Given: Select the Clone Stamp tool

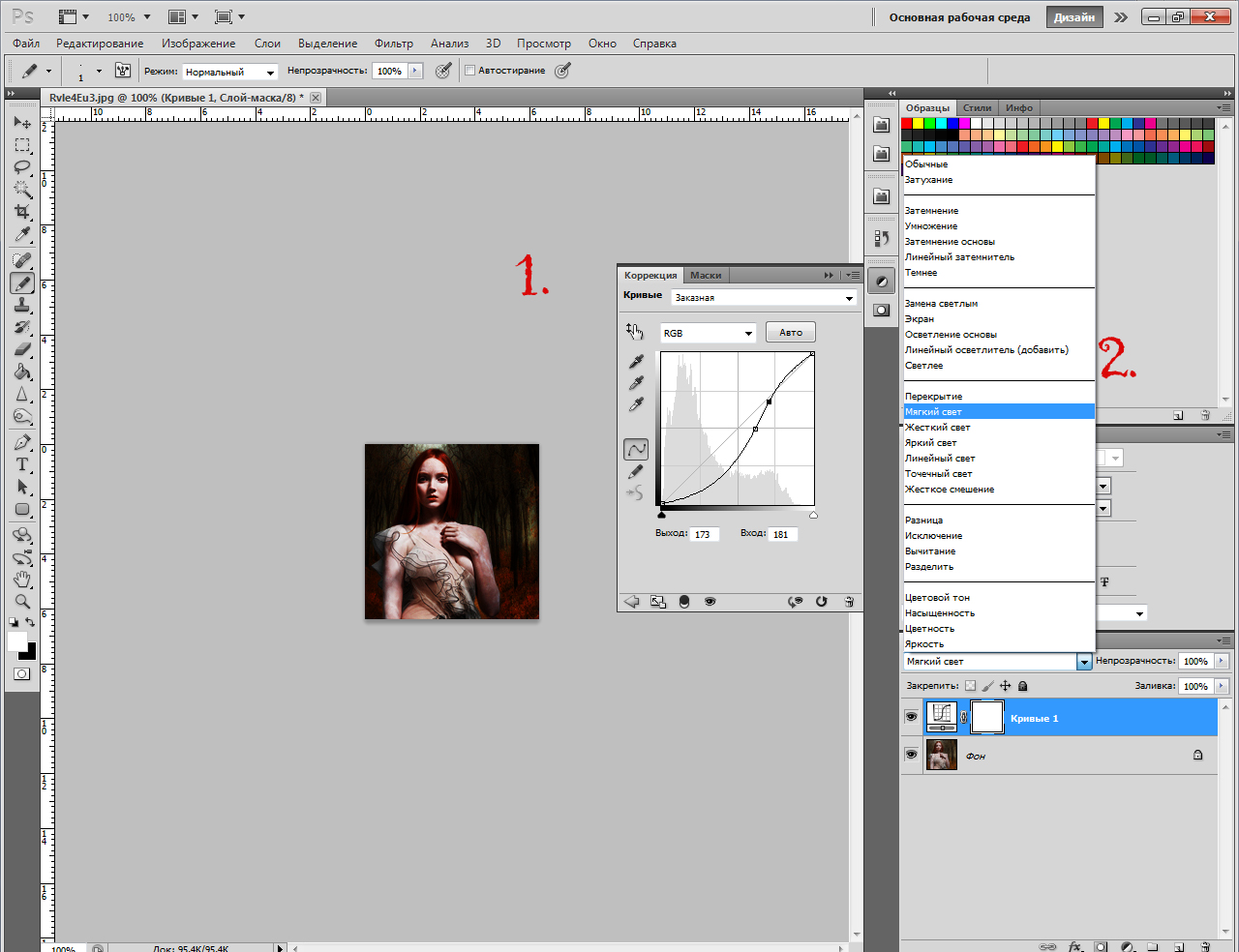Looking at the screenshot, I should coord(22,306).
